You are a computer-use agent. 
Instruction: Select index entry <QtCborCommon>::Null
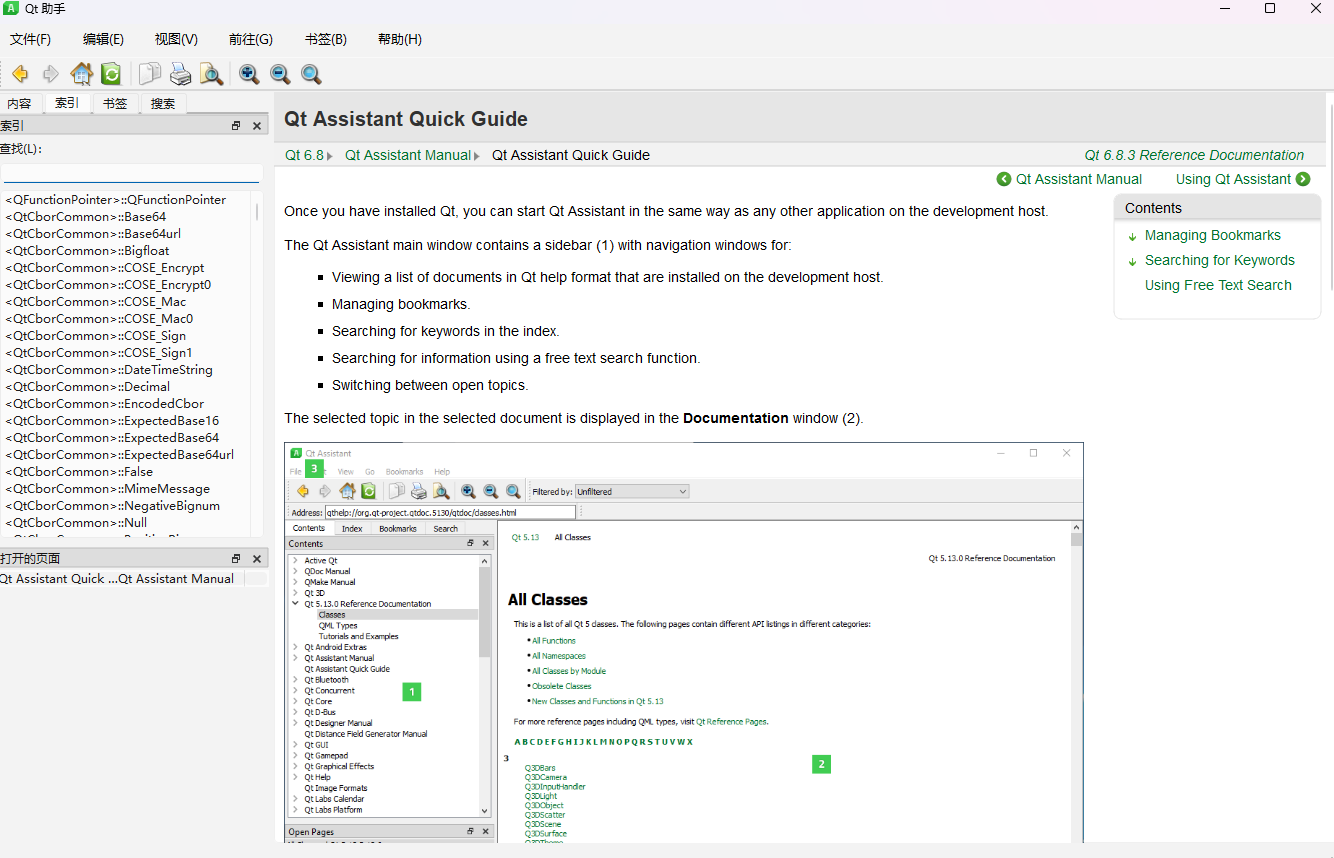coord(76,523)
